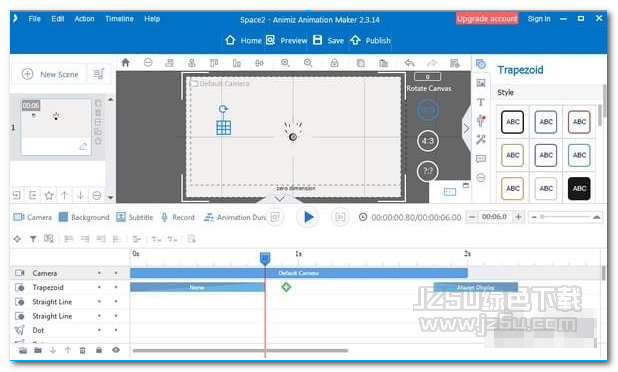
Task: Toggle the eye visibility icon below layers
Action: click(116, 350)
